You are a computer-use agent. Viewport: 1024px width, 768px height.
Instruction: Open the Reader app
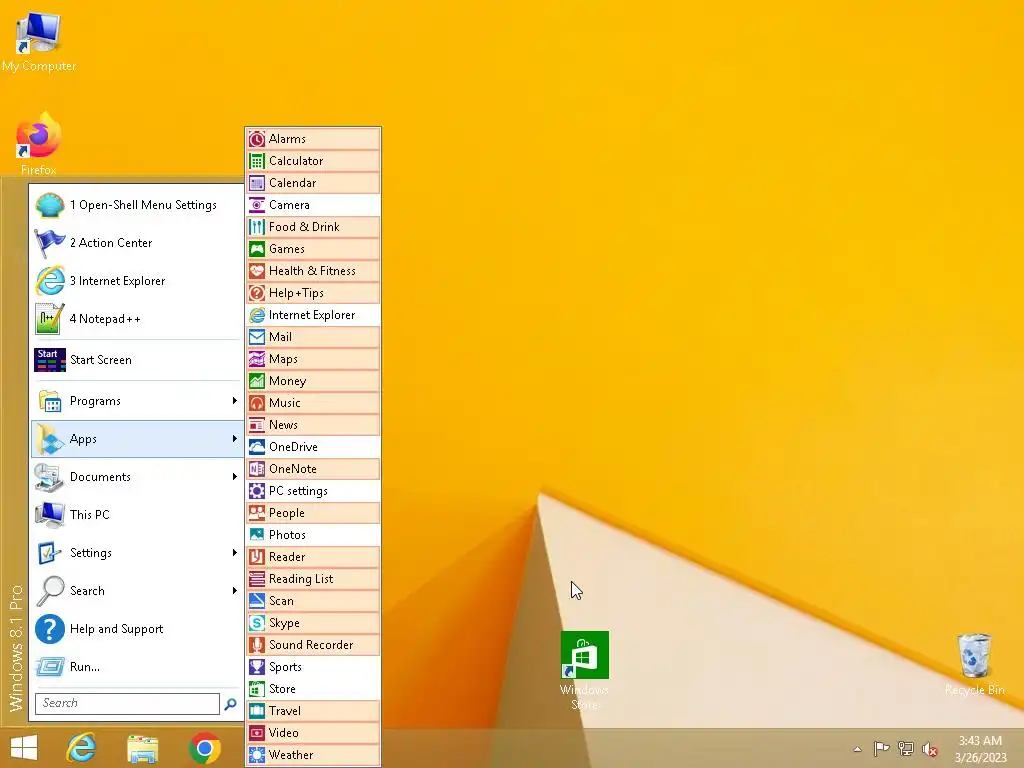[313, 556]
